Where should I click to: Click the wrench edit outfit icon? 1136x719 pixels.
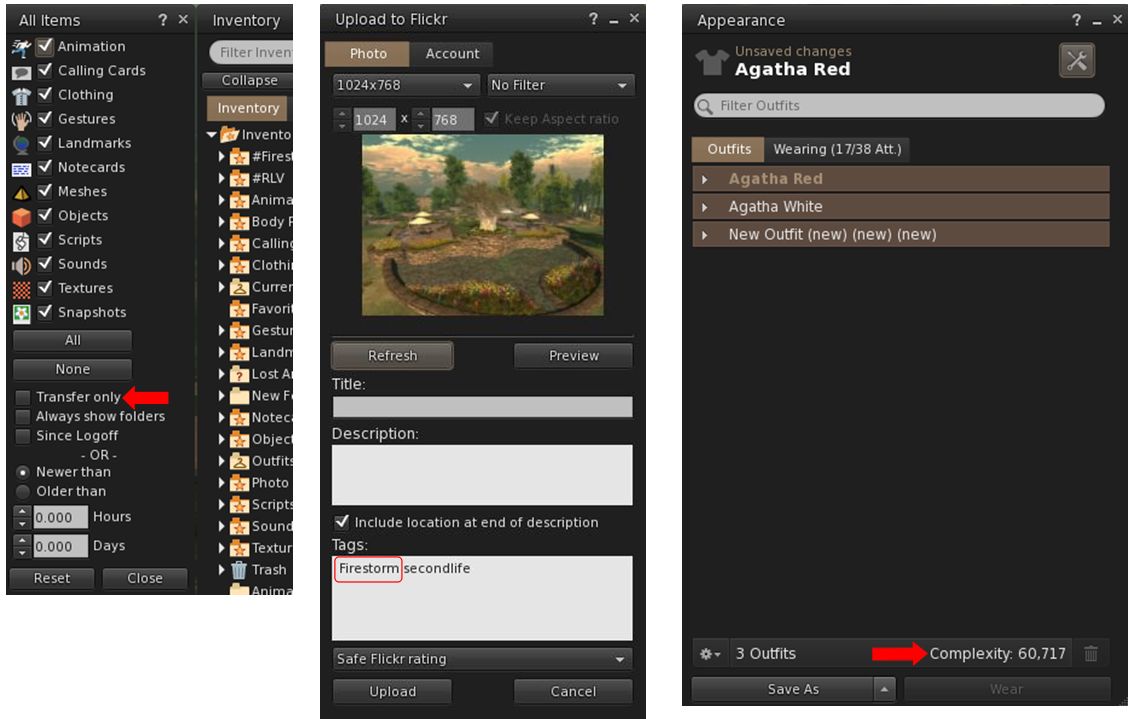[1076, 60]
